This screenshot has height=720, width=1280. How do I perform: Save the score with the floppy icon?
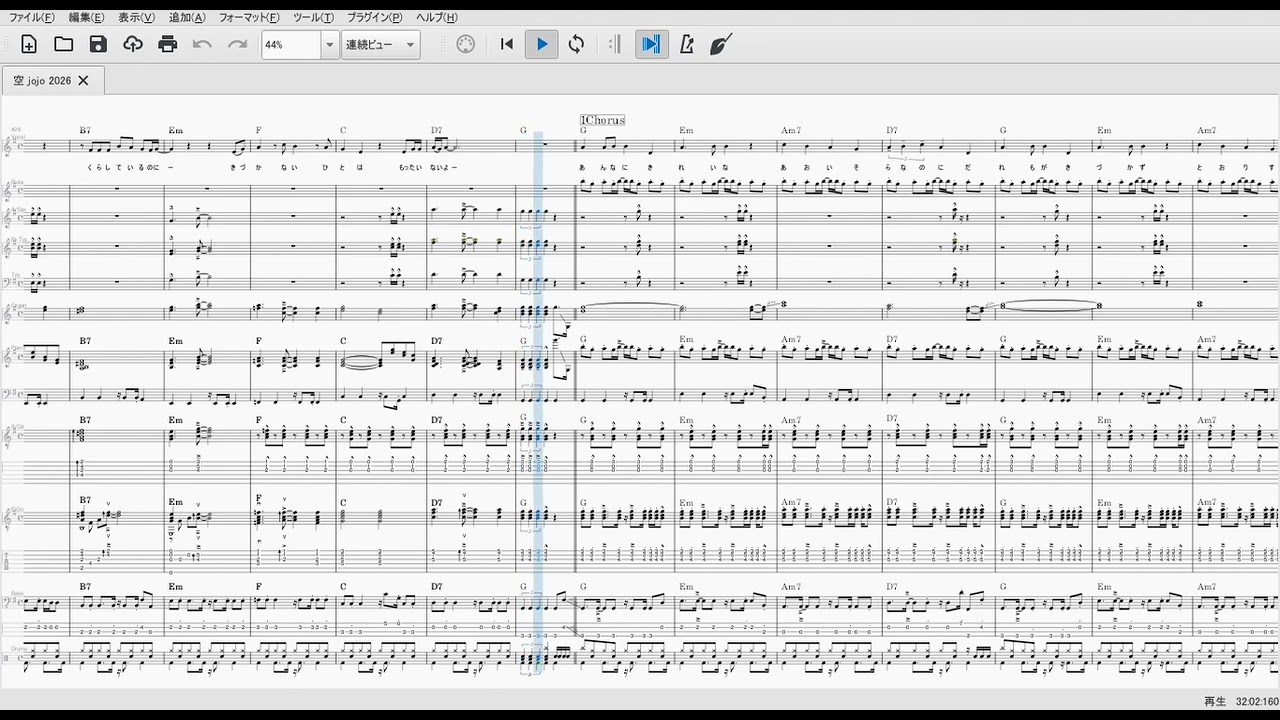[98, 44]
